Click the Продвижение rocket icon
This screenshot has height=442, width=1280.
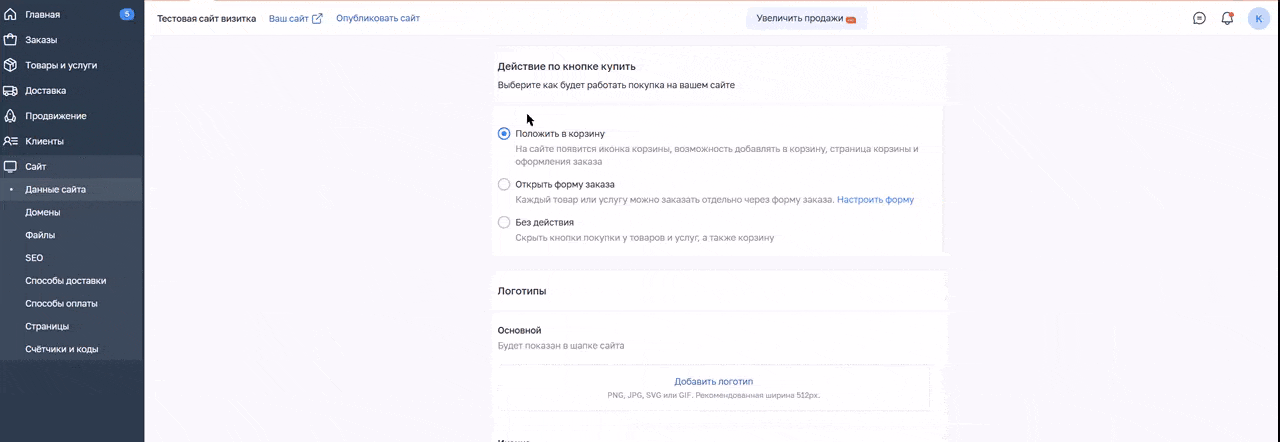tap(11, 116)
